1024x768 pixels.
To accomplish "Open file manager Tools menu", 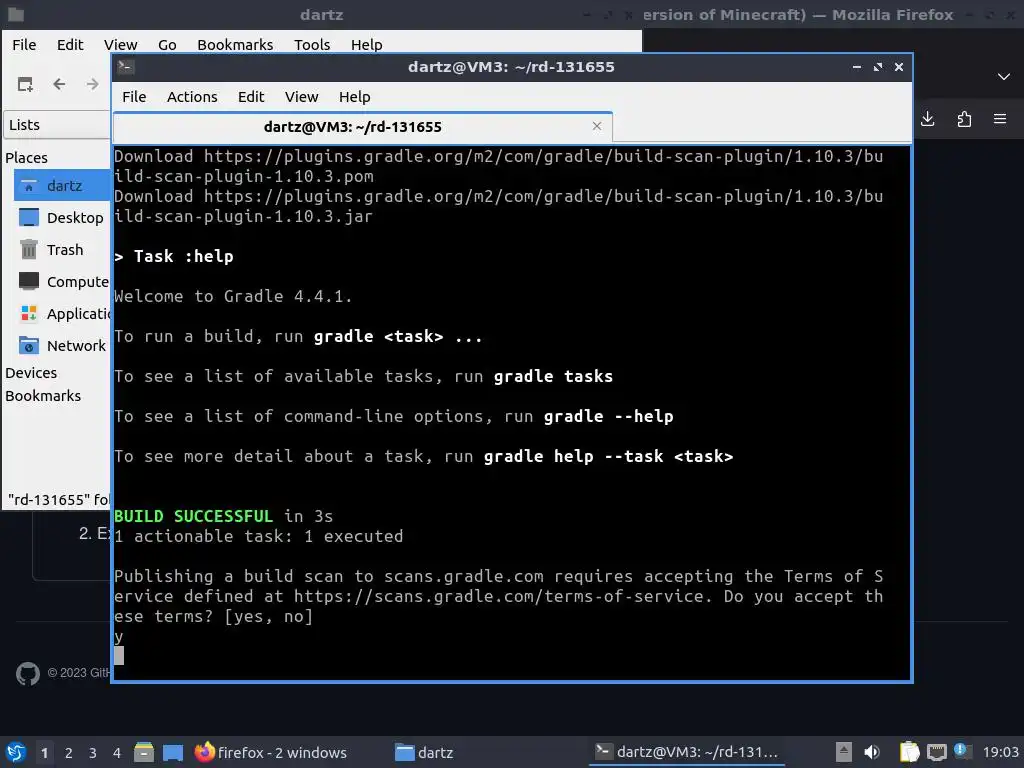I will coord(312,44).
